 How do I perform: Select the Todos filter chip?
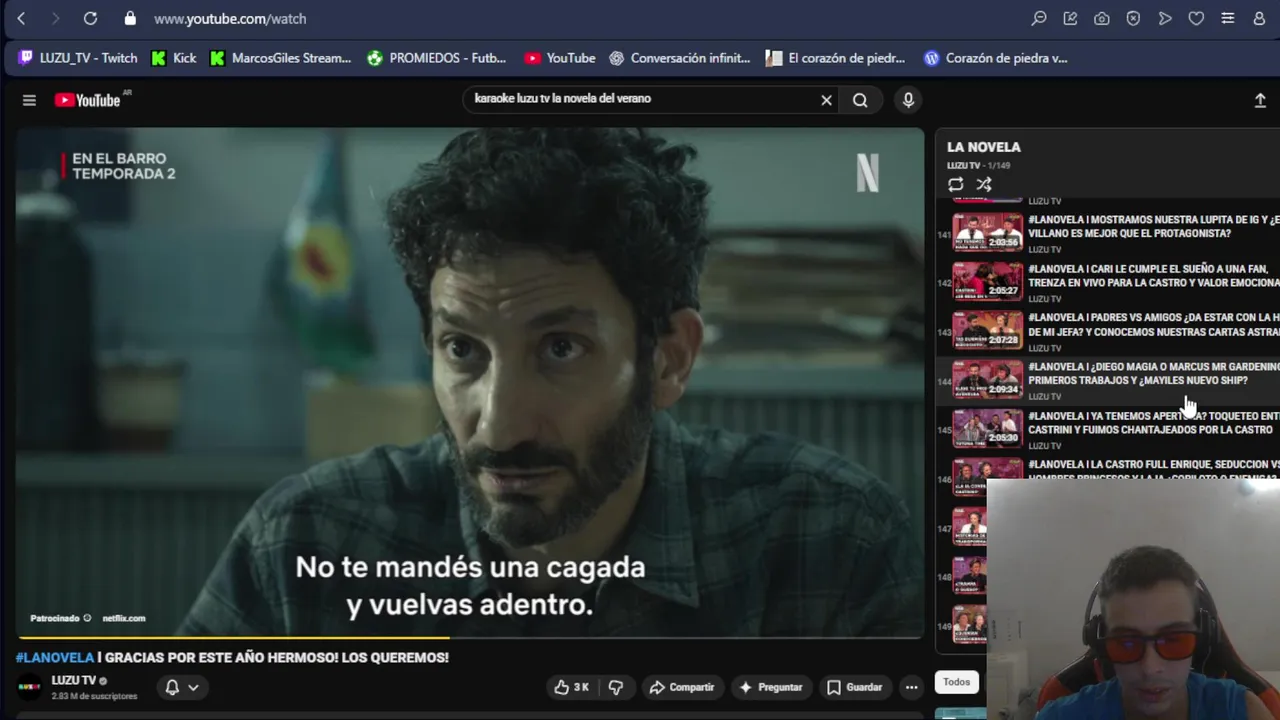point(956,682)
